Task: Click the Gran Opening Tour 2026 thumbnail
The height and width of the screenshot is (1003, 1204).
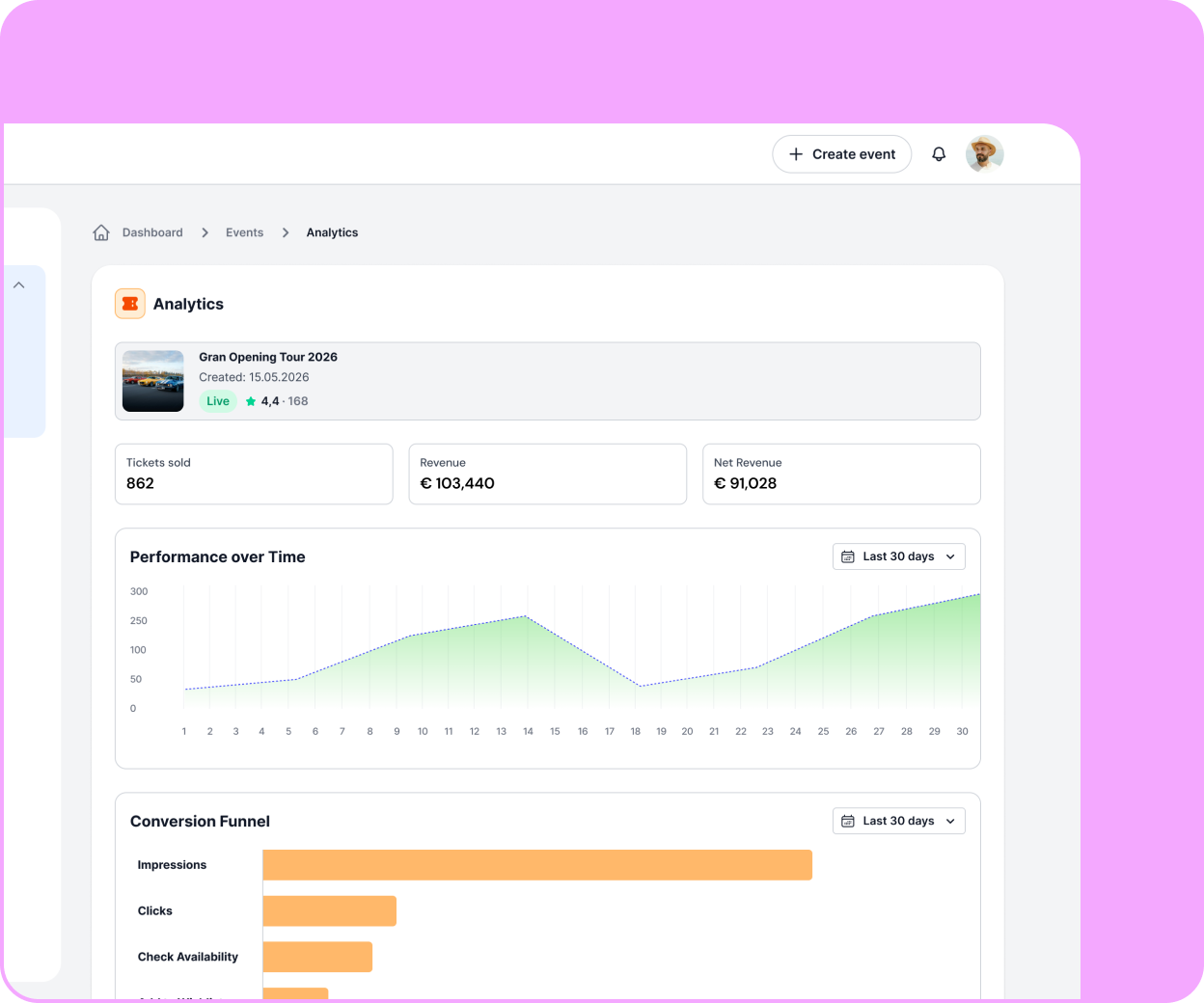Action: [x=152, y=380]
